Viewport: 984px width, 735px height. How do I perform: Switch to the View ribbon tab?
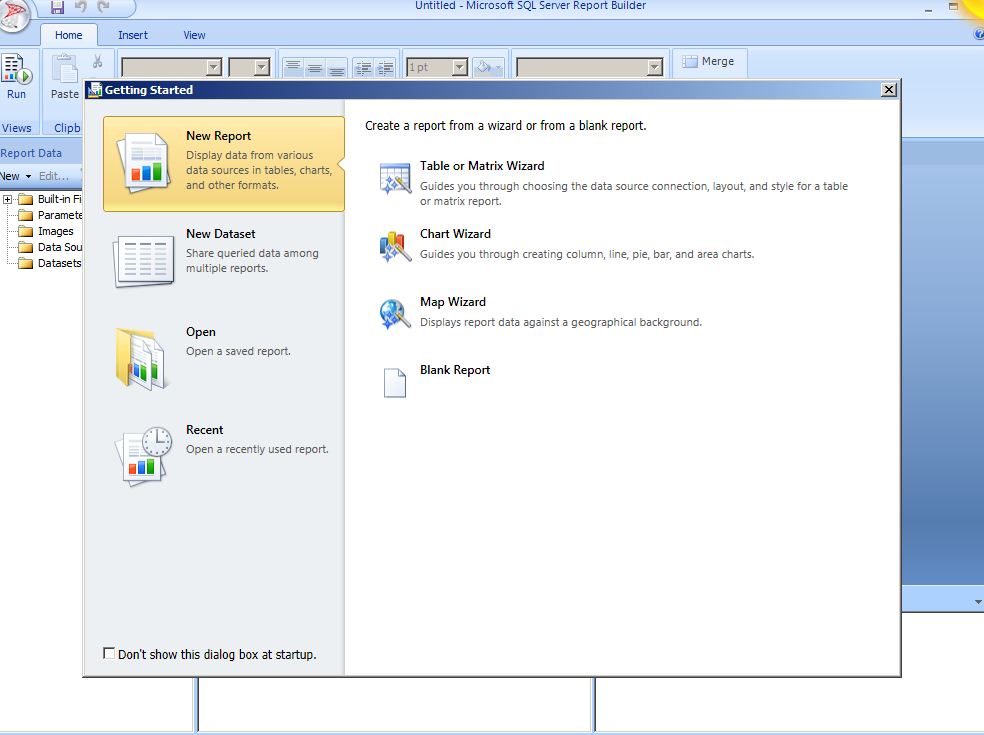pyautogui.click(x=194, y=35)
